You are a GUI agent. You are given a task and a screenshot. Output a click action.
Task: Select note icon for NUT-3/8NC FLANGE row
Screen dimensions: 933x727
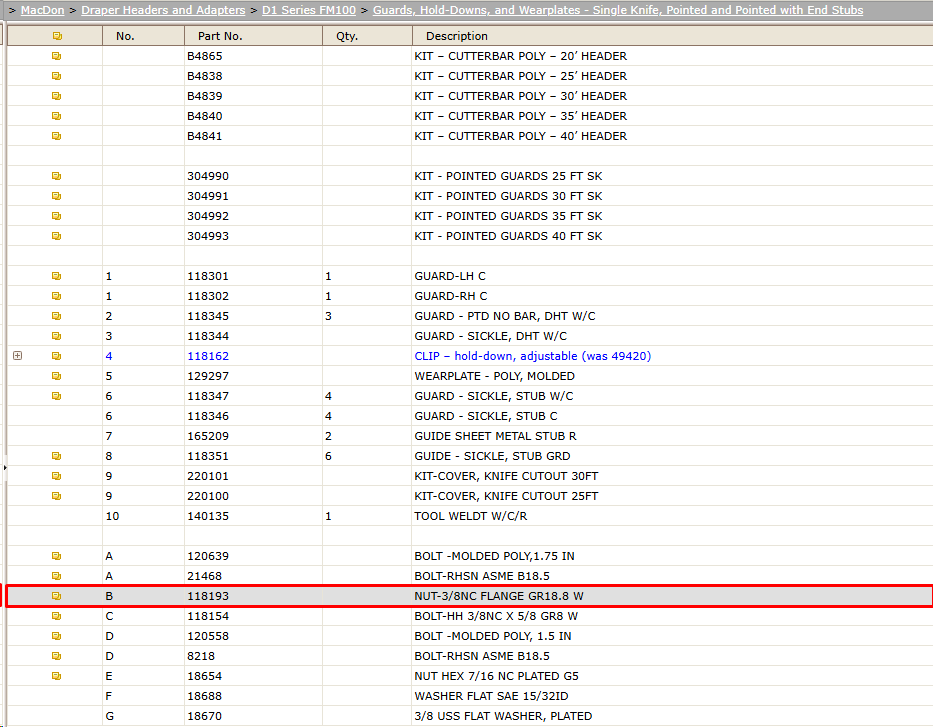[x=57, y=596]
